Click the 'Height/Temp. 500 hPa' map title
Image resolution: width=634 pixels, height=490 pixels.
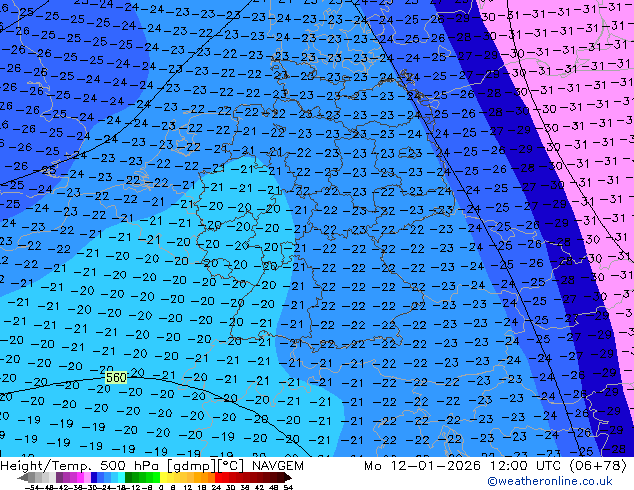[x=81, y=466]
